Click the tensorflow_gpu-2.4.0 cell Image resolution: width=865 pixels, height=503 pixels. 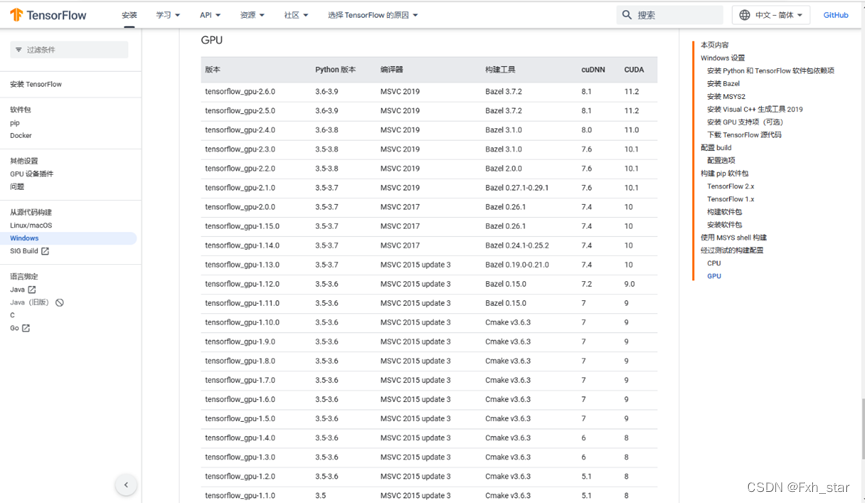pos(240,130)
